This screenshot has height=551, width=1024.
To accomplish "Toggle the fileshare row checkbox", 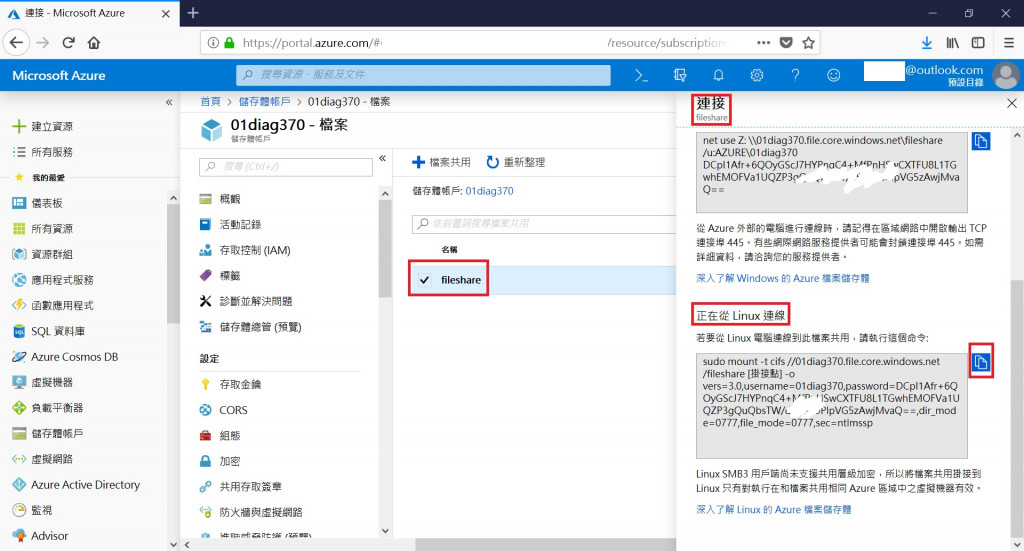I will point(424,279).
